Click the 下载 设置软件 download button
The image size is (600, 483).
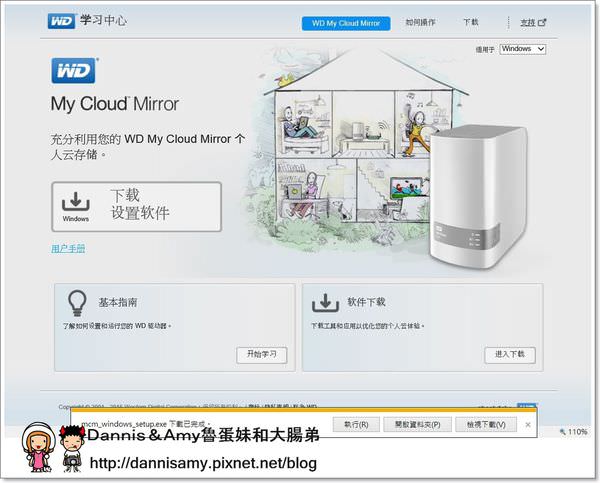click(x=137, y=207)
